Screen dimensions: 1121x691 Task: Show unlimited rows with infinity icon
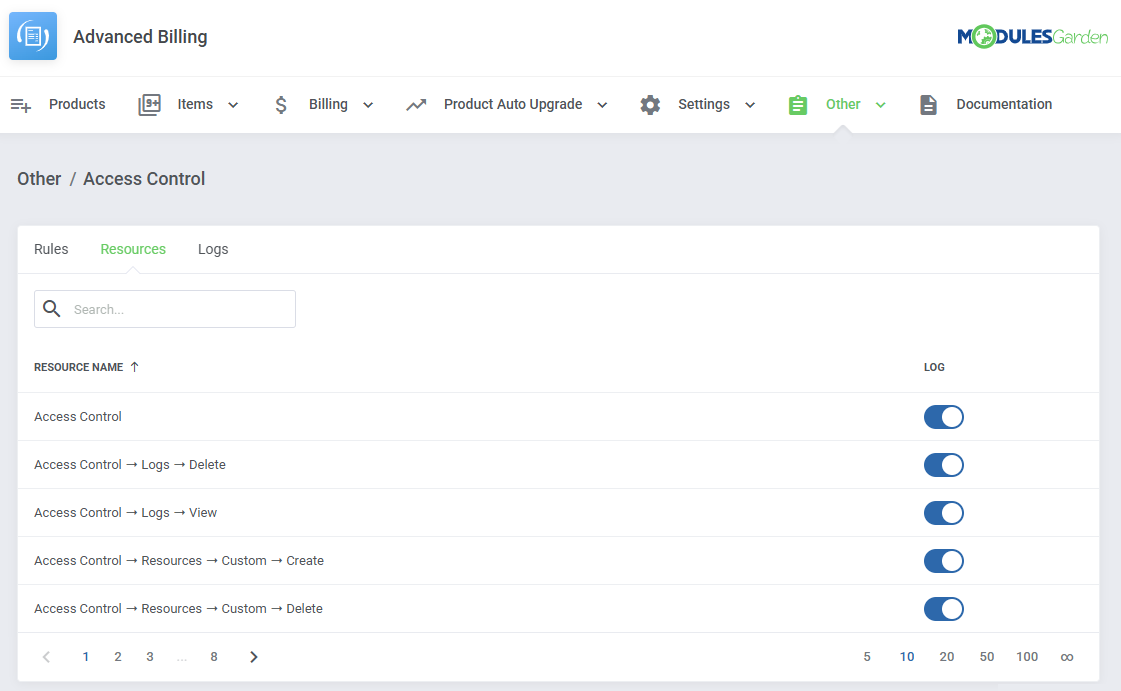pyautogui.click(x=1067, y=657)
